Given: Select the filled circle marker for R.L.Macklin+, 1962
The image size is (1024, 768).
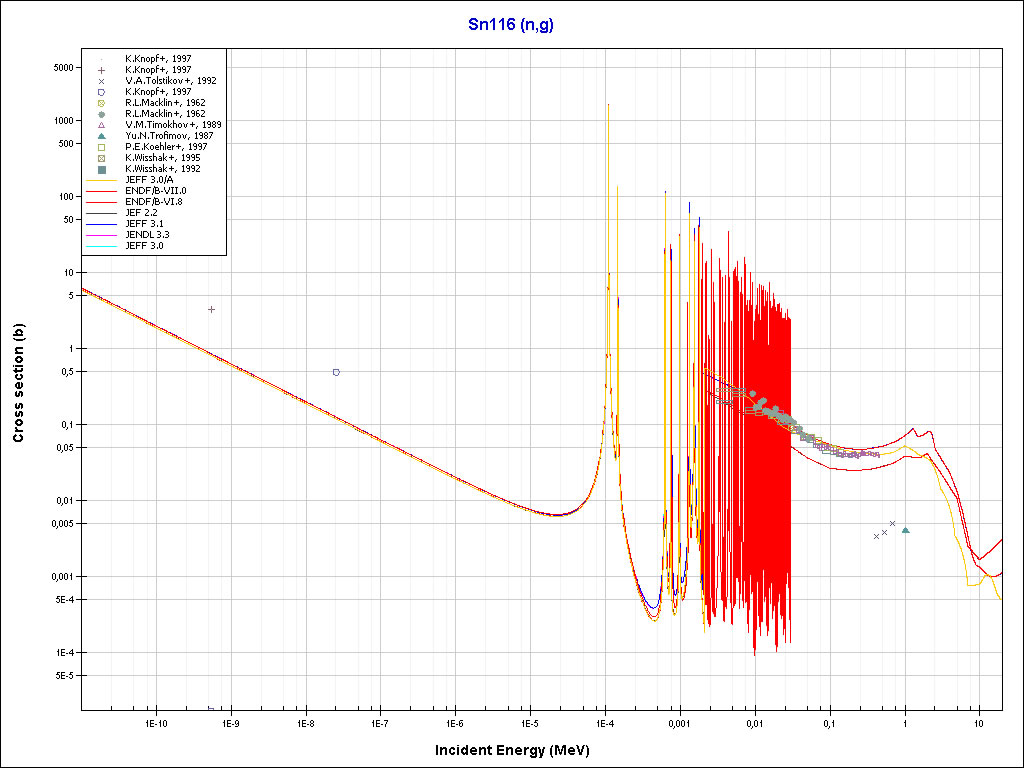Looking at the screenshot, I should 101,114.
